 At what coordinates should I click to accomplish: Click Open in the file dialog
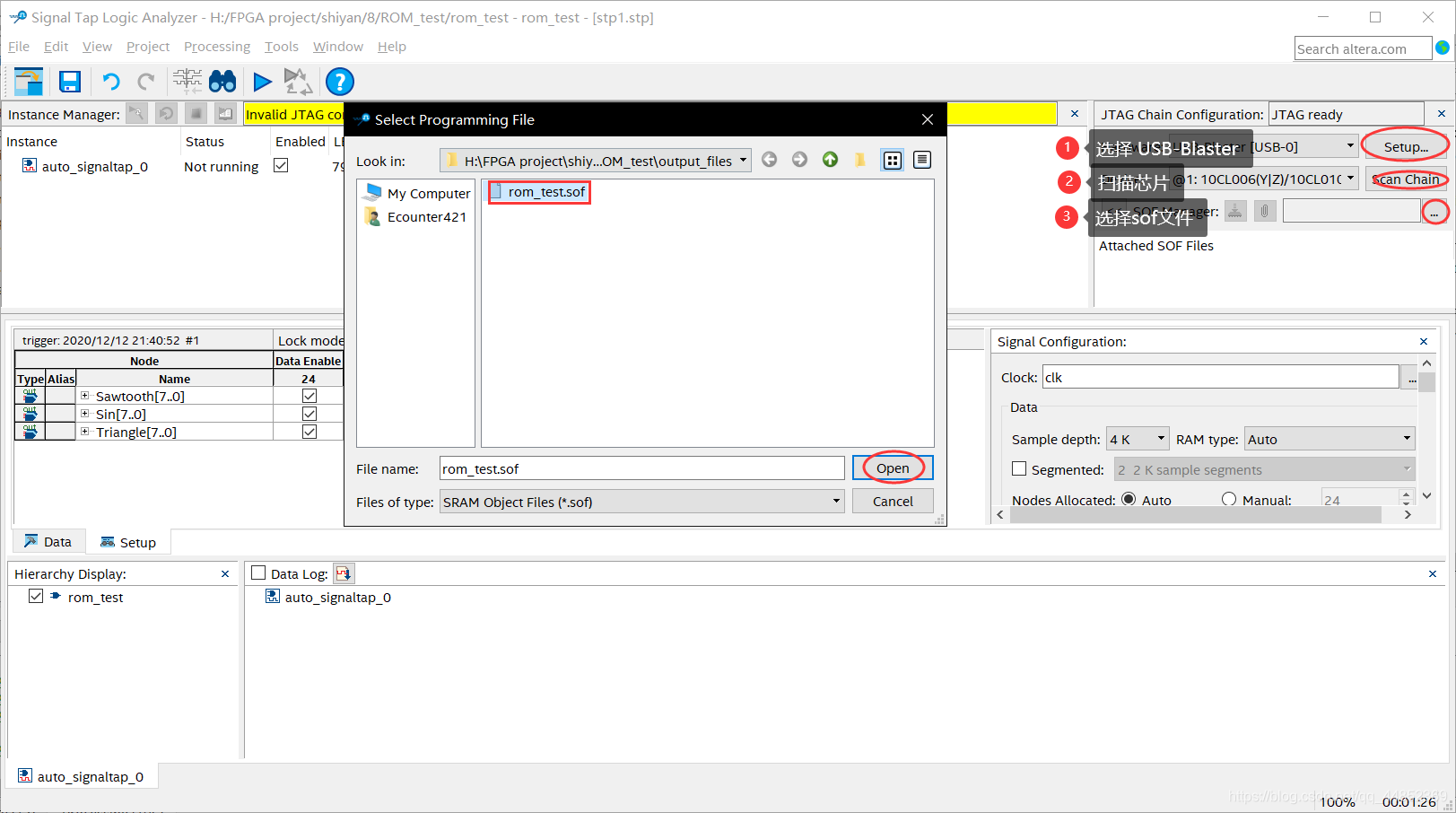click(893, 468)
